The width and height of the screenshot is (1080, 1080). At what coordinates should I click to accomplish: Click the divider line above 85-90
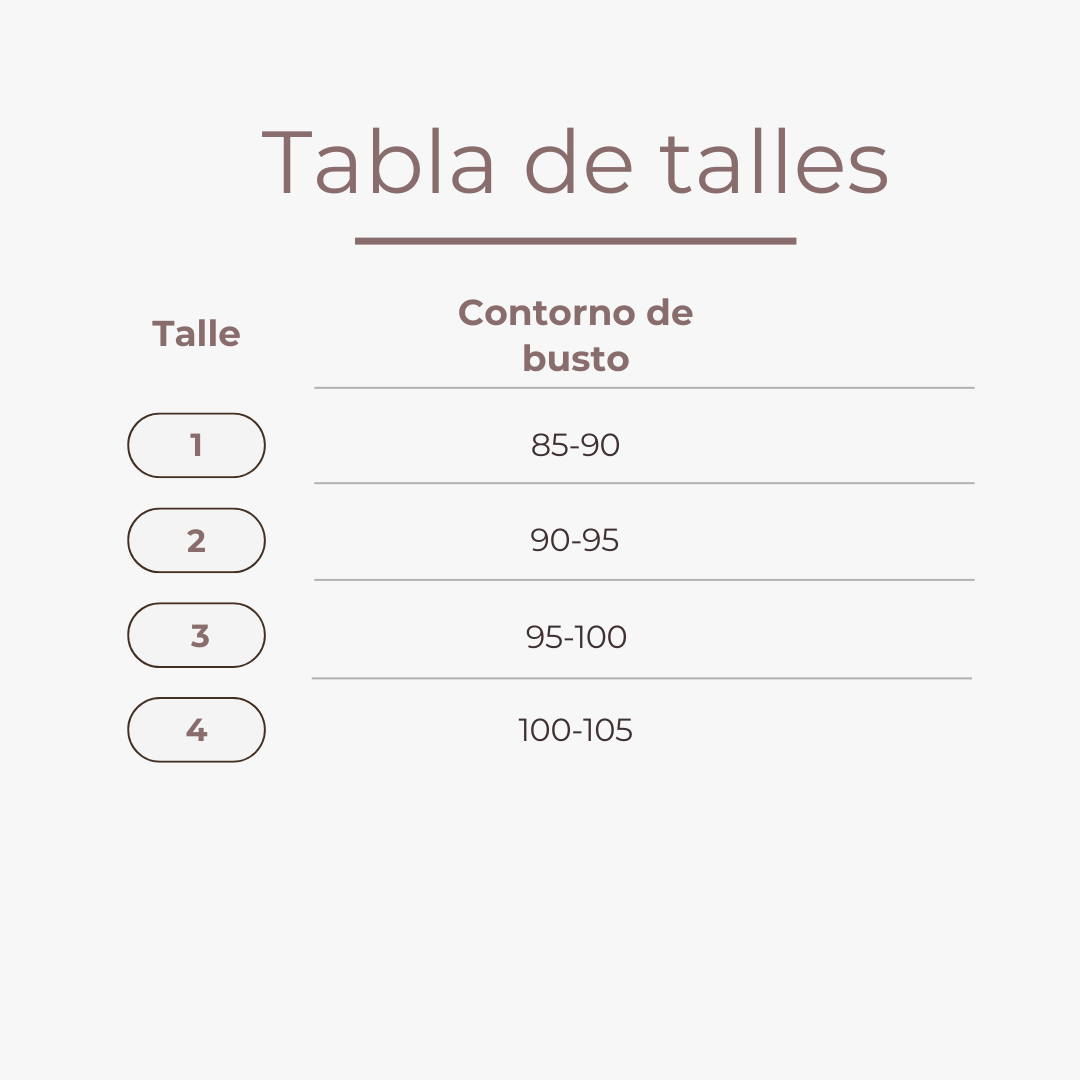644,387
